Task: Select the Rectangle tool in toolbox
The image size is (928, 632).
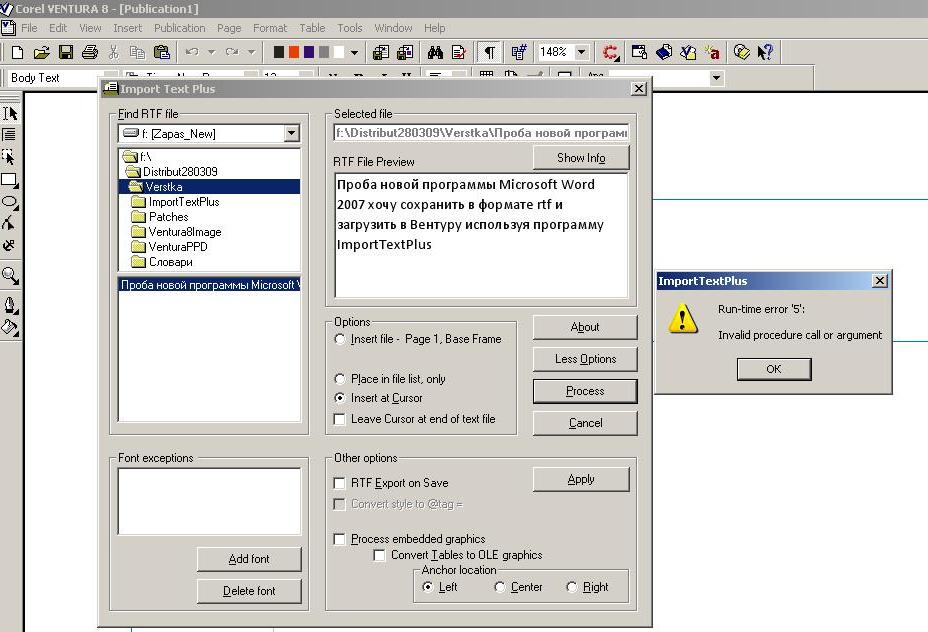Action: [9, 180]
